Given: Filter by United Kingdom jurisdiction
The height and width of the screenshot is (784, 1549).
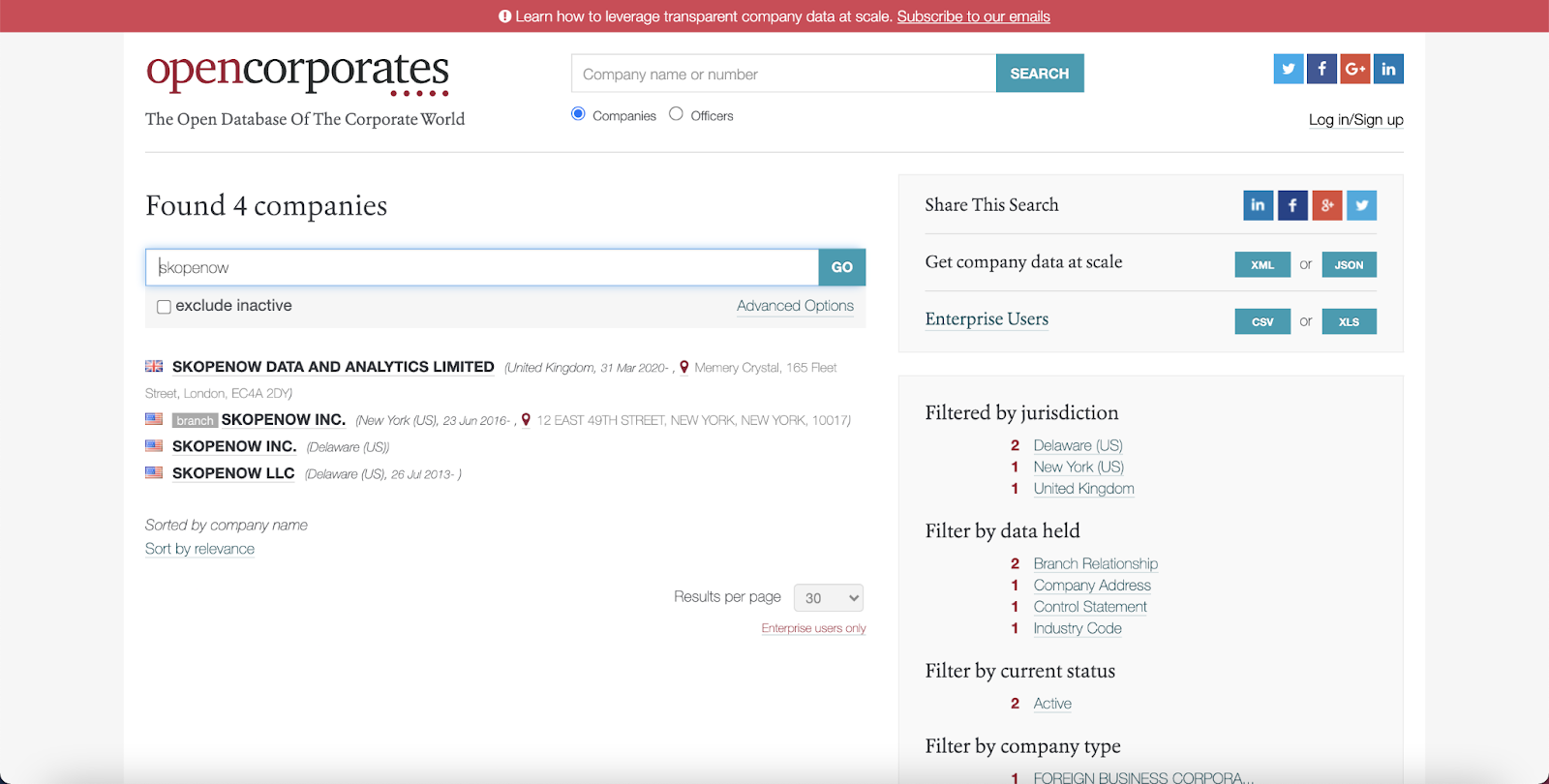Looking at the screenshot, I should pyautogui.click(x=1083, y=489).
